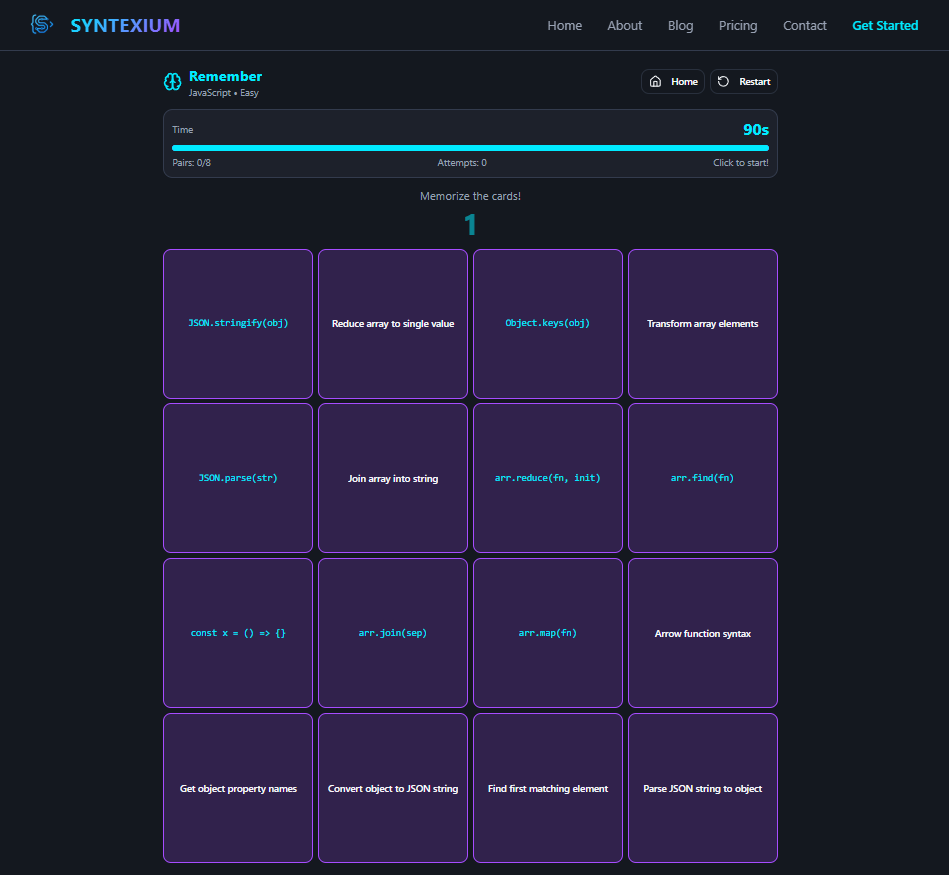Select the arr.find(fn) card
The height and width of the screenshot is (875, 949).
[703, 478]
